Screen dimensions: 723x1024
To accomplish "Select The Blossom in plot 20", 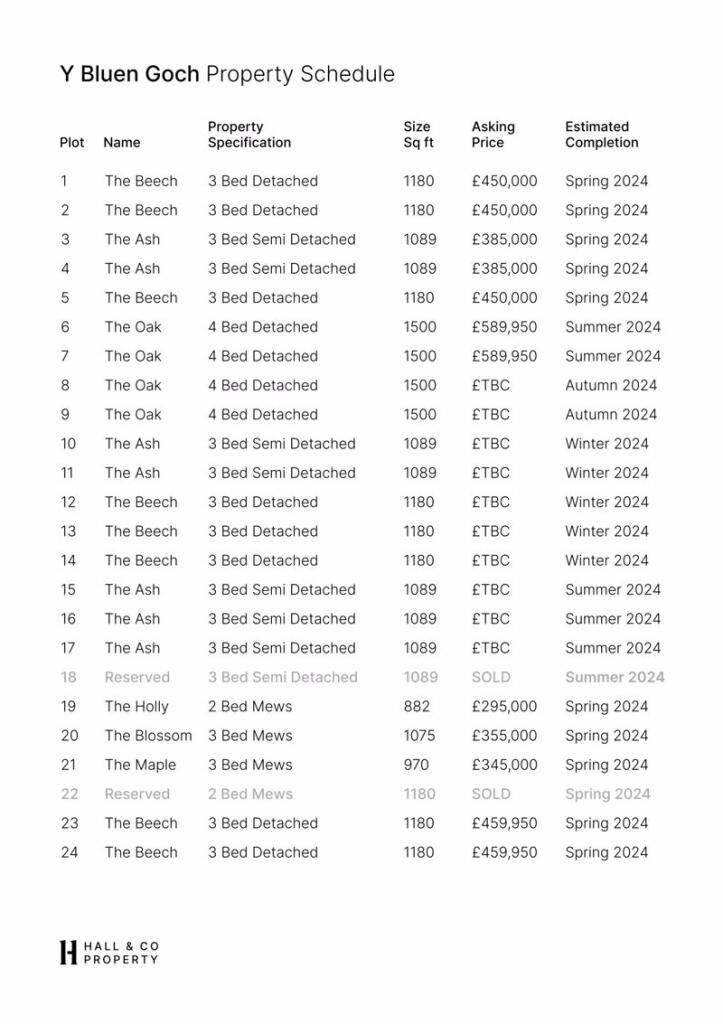I will tap(148, 735).
